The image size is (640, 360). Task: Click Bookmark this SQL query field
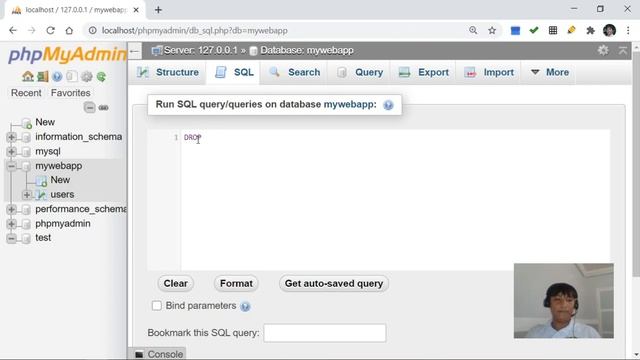click(x=325, y=333)
